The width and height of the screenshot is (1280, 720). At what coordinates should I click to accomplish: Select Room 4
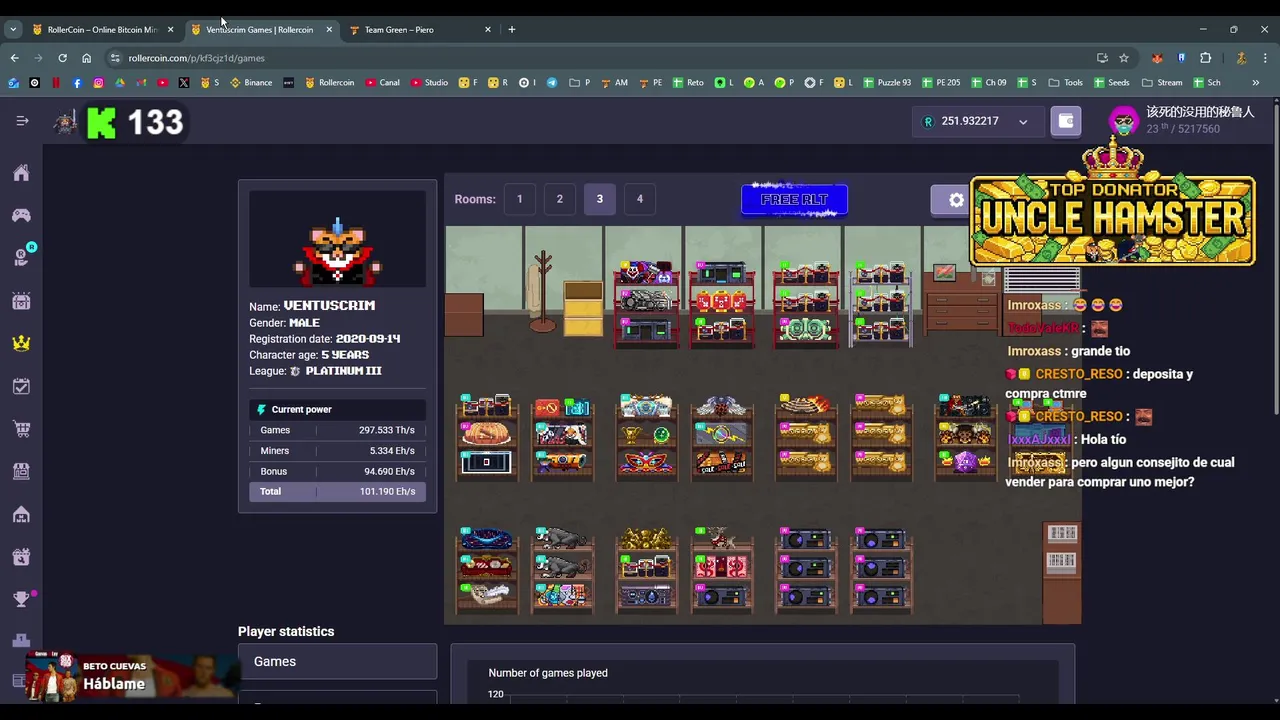pyautogui.click(x=640, y=199)
